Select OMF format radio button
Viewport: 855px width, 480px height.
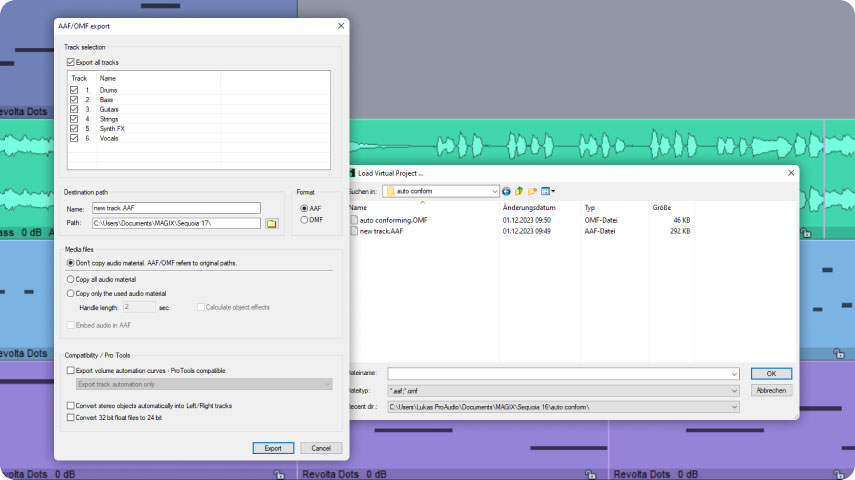tap(304, 220)
